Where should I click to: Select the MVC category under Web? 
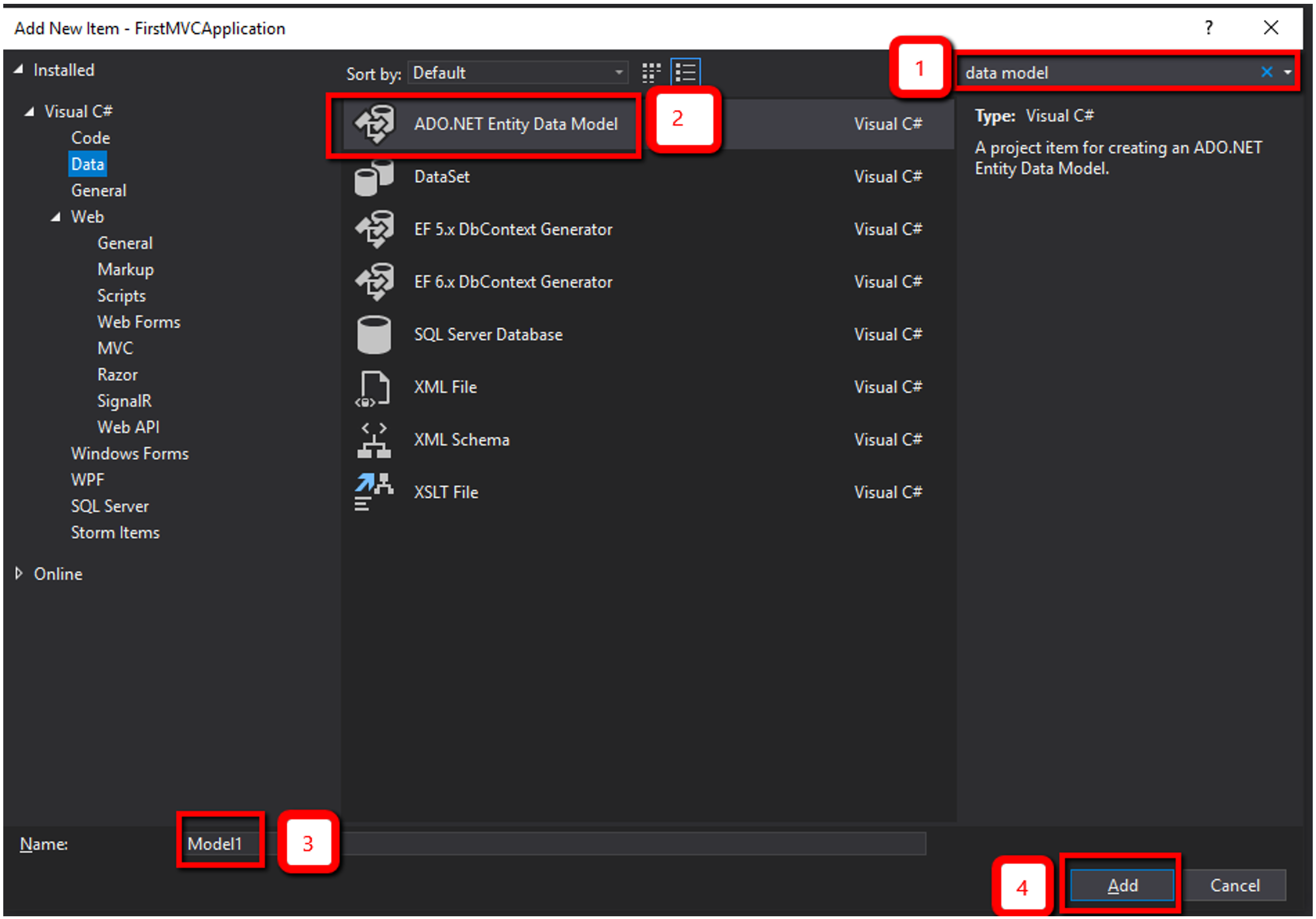pos(115,349)
